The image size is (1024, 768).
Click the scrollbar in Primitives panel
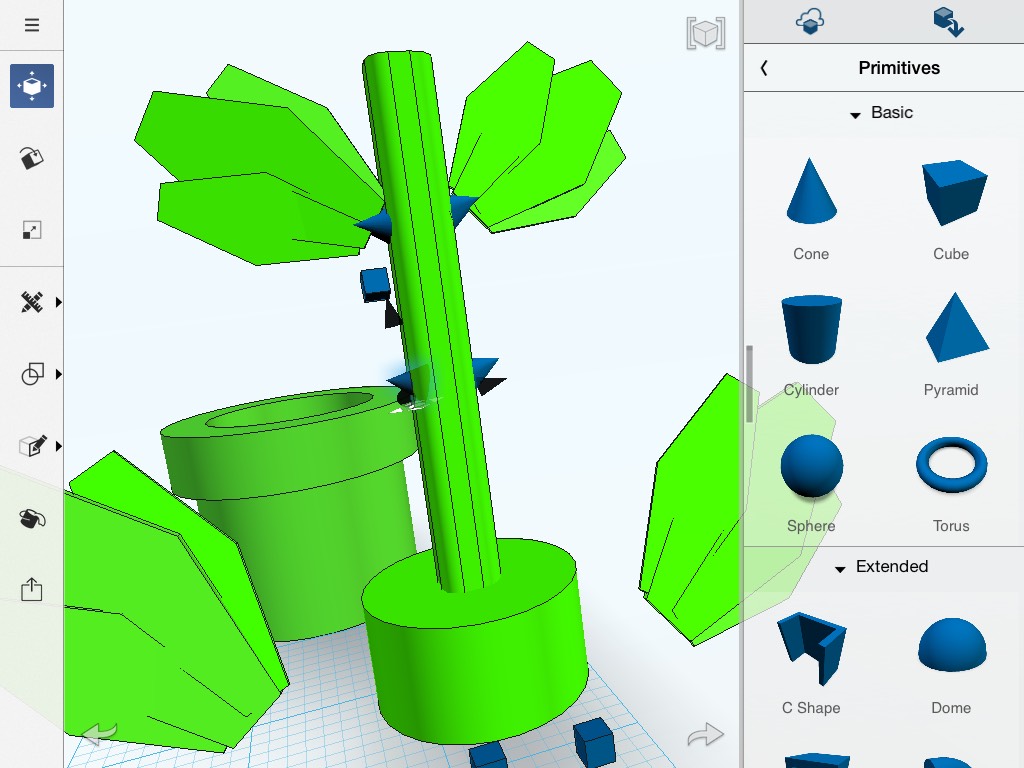(750, 384)
